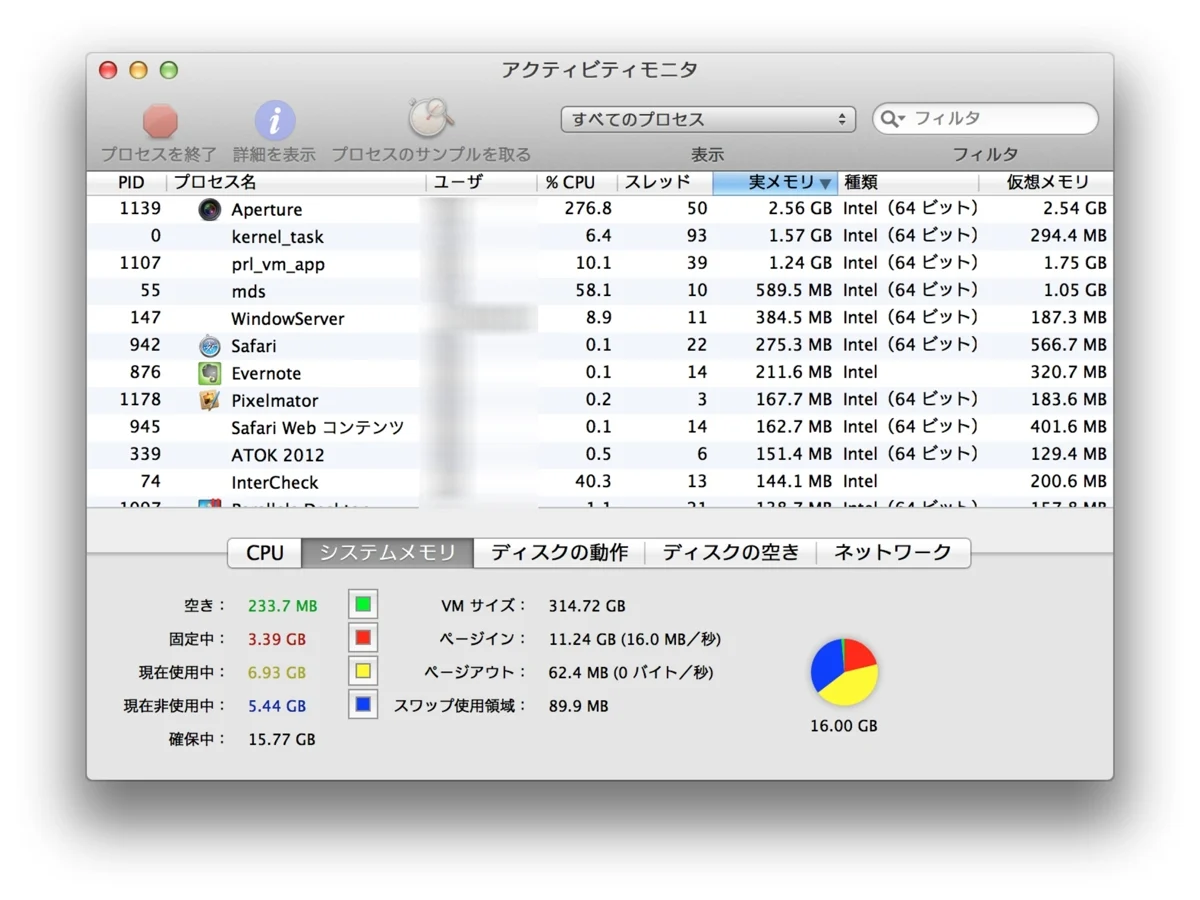Select the ATOK 2012 process row
Screen dimensions: 1200x900
600,455
